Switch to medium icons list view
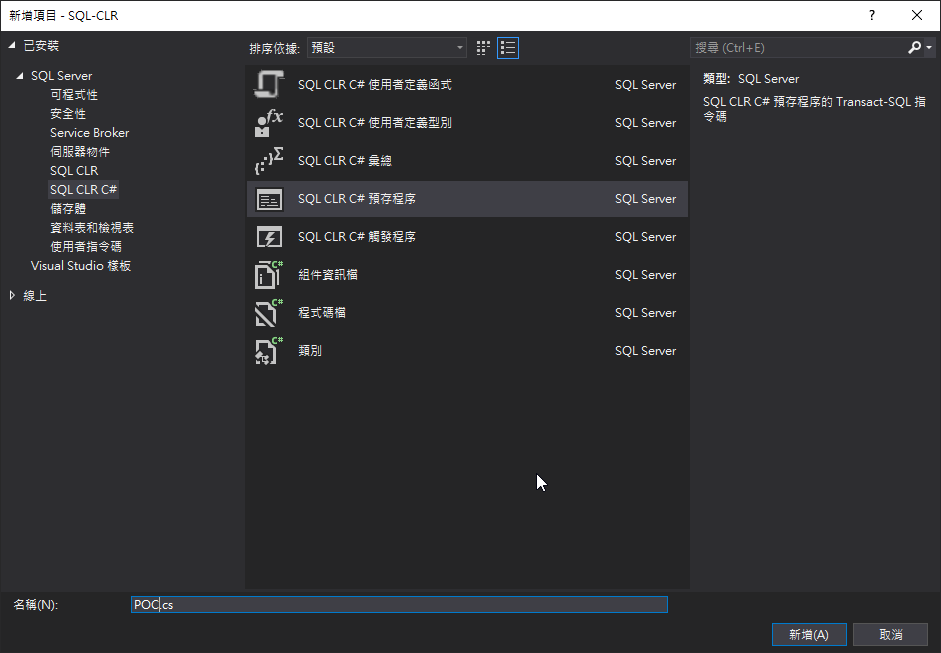 [508, 47]
